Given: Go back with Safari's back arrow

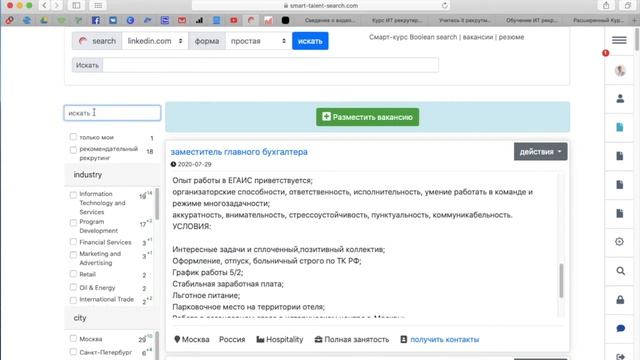Looking at the screenshot, I should [44, 5].
